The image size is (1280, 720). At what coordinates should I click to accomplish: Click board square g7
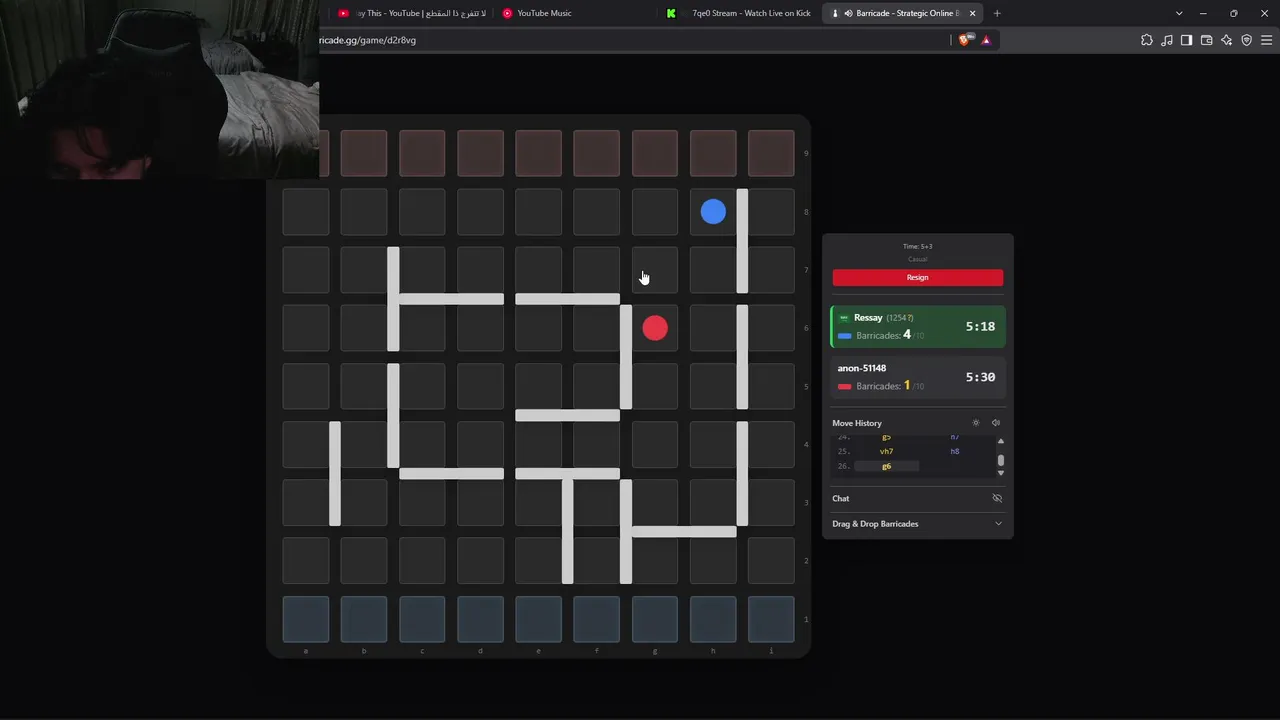tap(655, 270)
